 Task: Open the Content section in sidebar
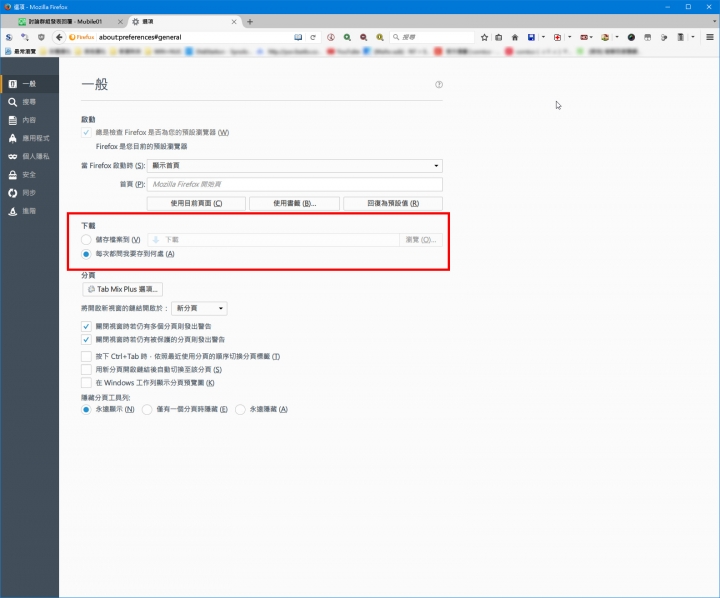tap(29, 120)
